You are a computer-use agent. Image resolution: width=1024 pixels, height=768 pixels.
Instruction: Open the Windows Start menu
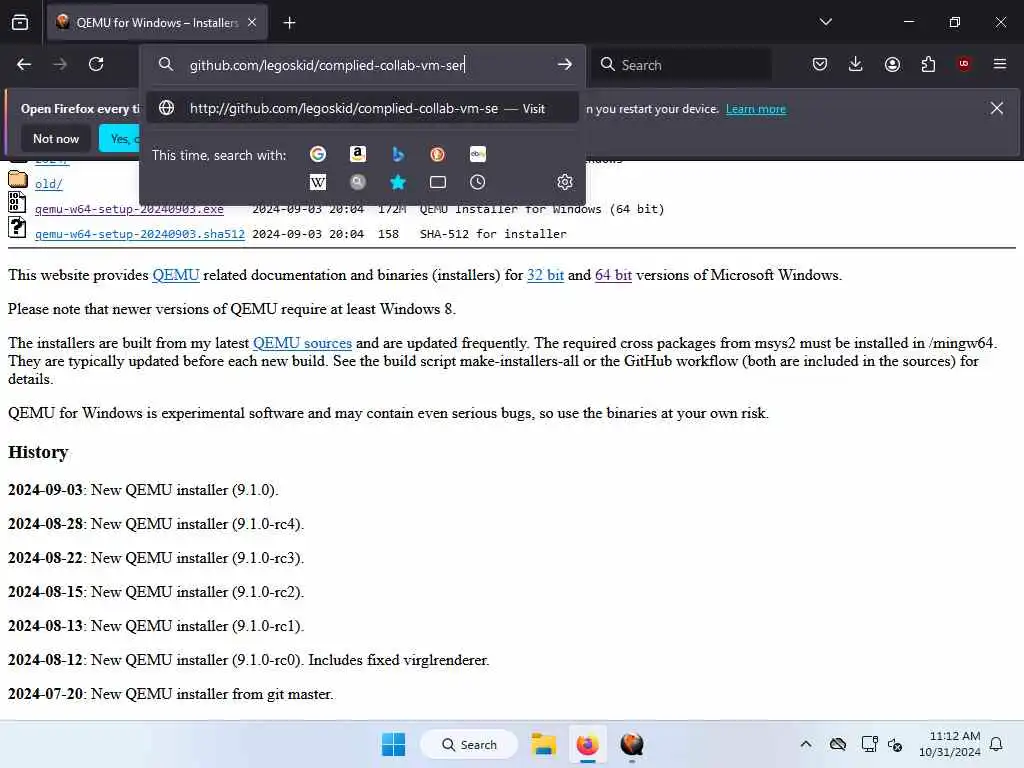point(393,744)
